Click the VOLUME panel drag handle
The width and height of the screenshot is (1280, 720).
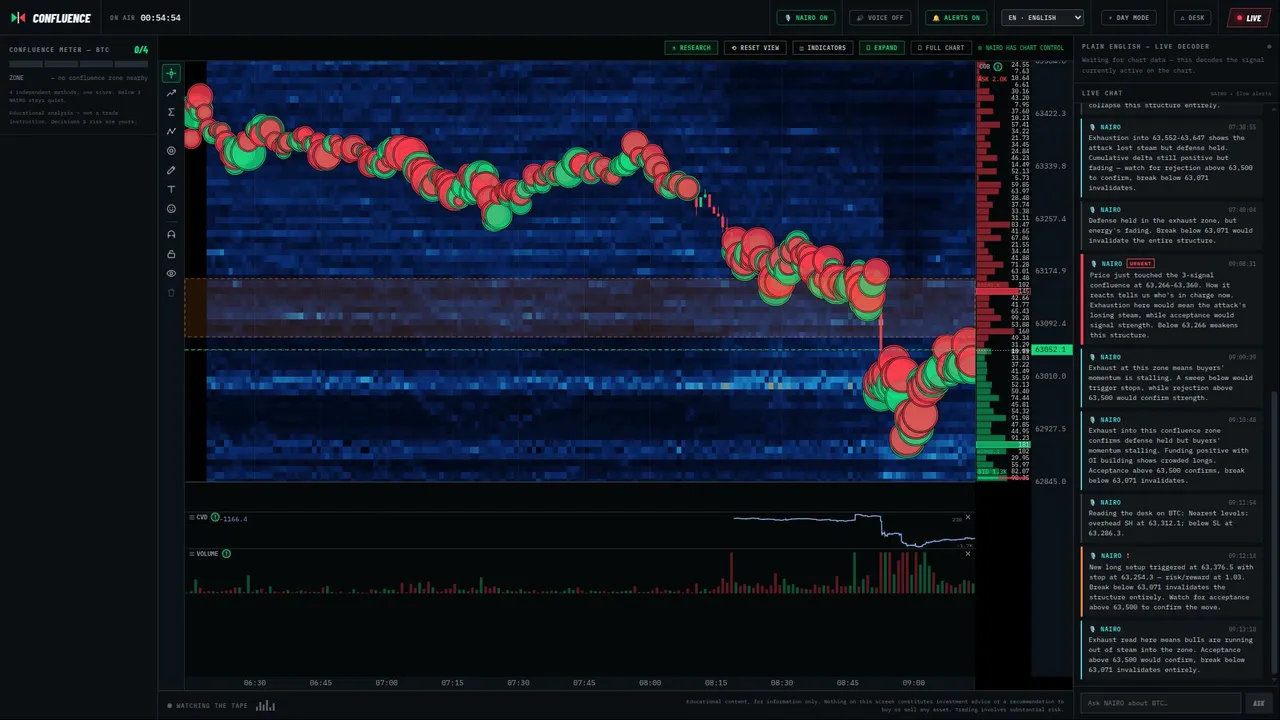coord(191,553)
